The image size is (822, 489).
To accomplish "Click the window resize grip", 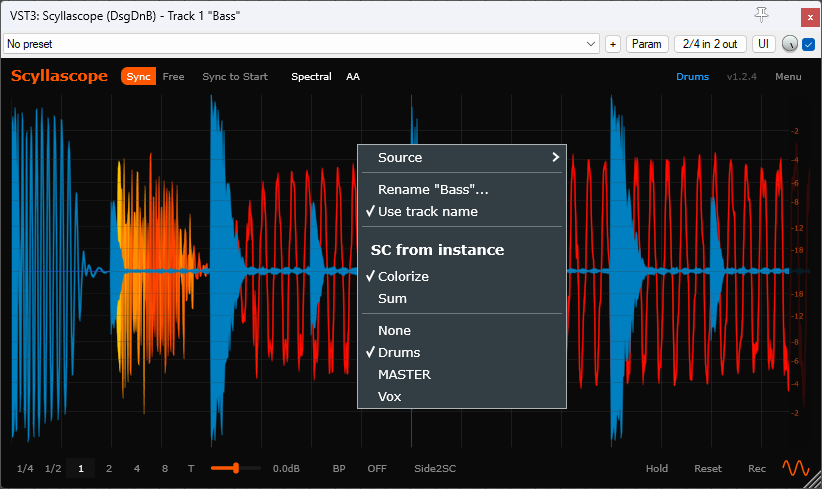I will coord(814,481).
